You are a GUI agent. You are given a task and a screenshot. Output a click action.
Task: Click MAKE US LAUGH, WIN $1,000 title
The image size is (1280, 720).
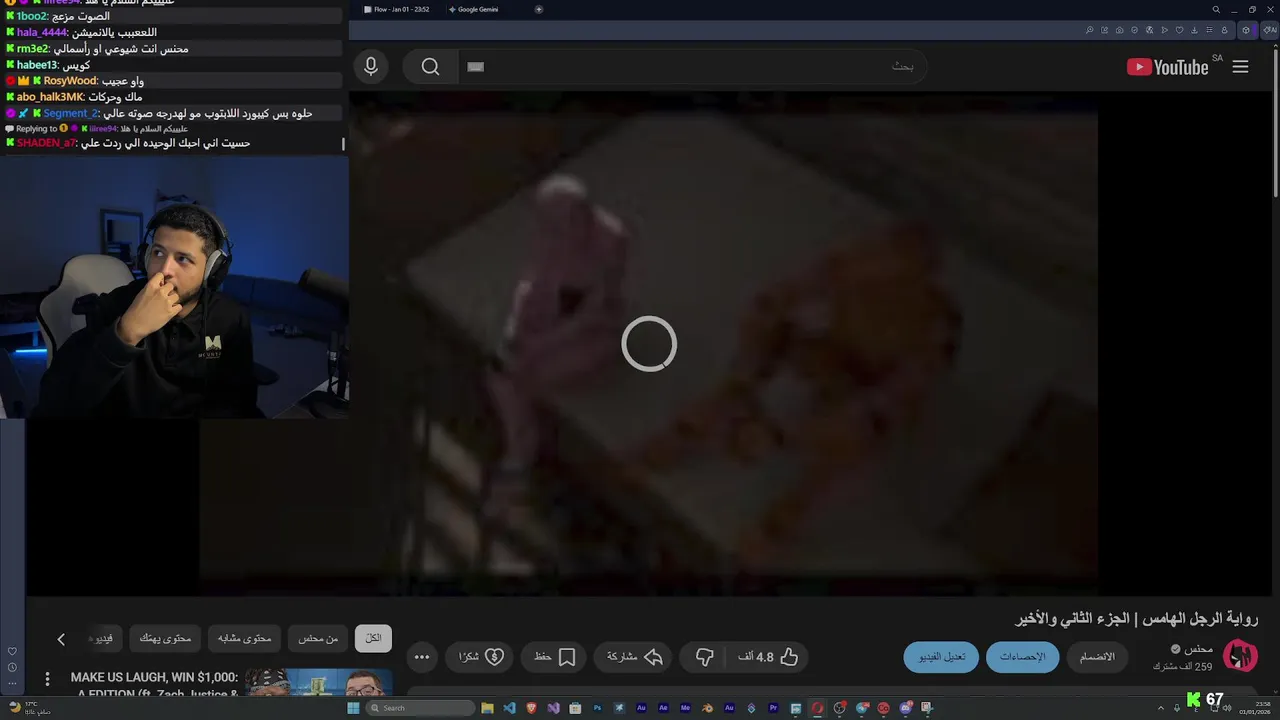[154, 677]
